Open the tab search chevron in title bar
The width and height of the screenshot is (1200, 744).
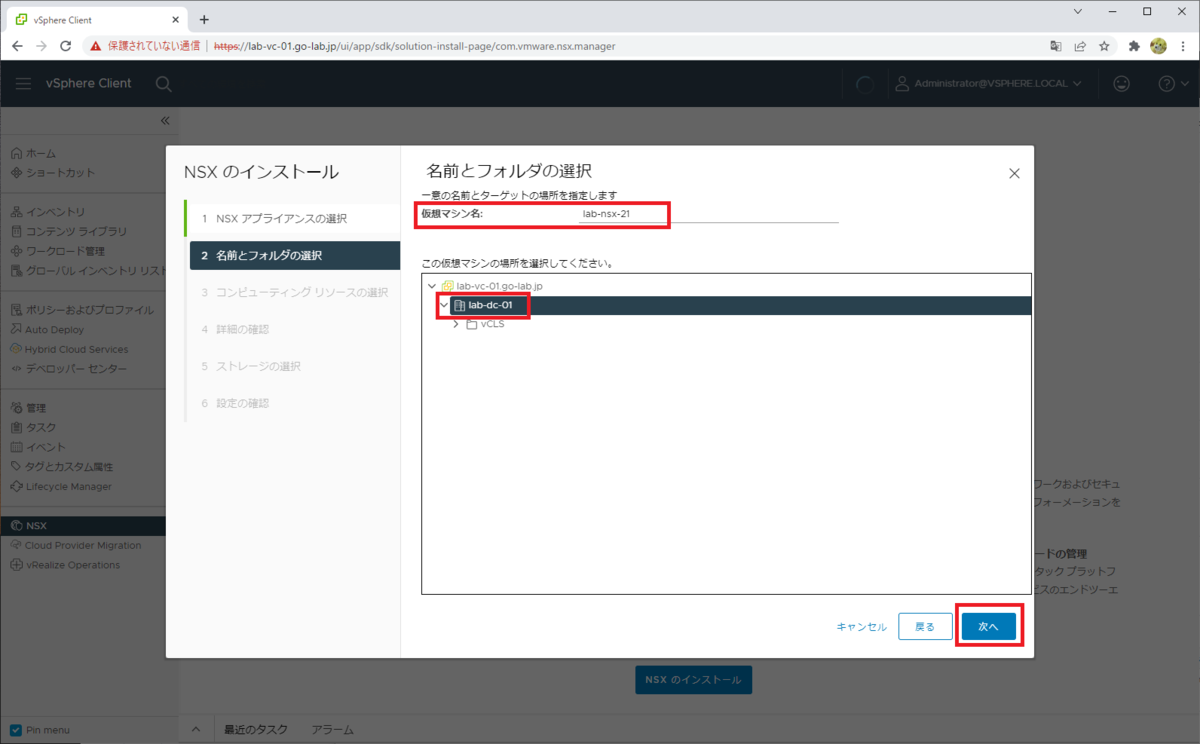click(x=1078, y=12)
